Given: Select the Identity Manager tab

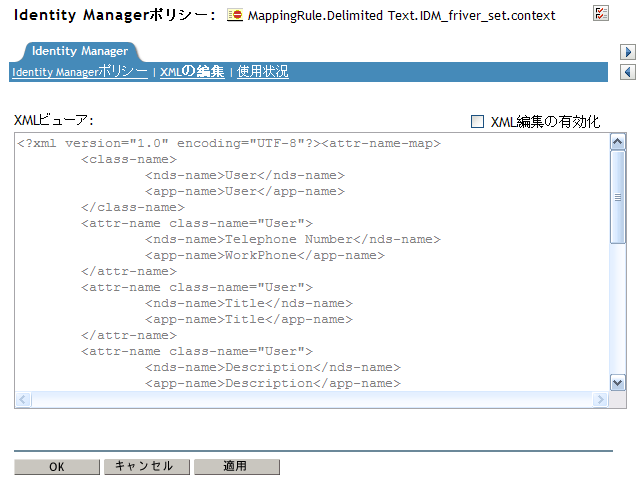Looking at the screenshot, I should pos(80,51).
